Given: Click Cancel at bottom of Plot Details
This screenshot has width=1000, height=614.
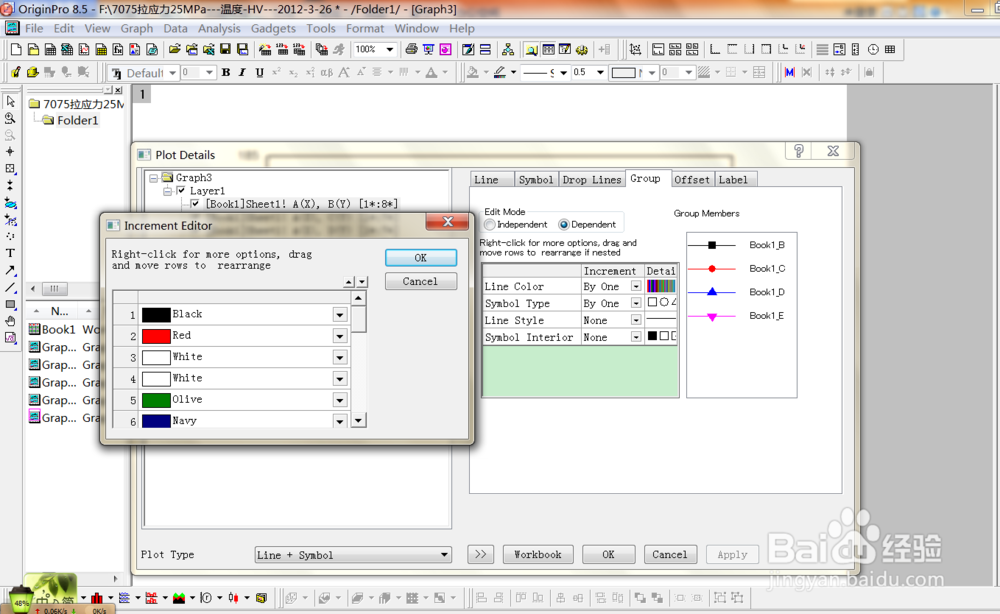Looking at the screenshot, I should (x=670, y=555).
